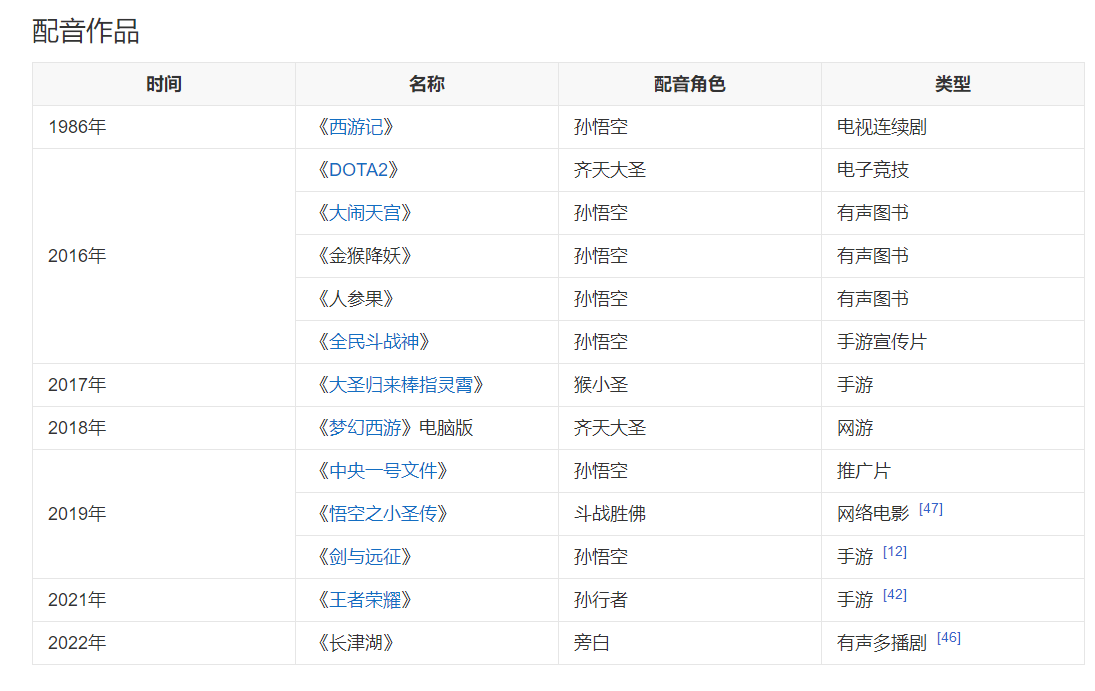Click the 王者荣耀 link
The height and width of the screenshot is (691, 1095).
365,599
